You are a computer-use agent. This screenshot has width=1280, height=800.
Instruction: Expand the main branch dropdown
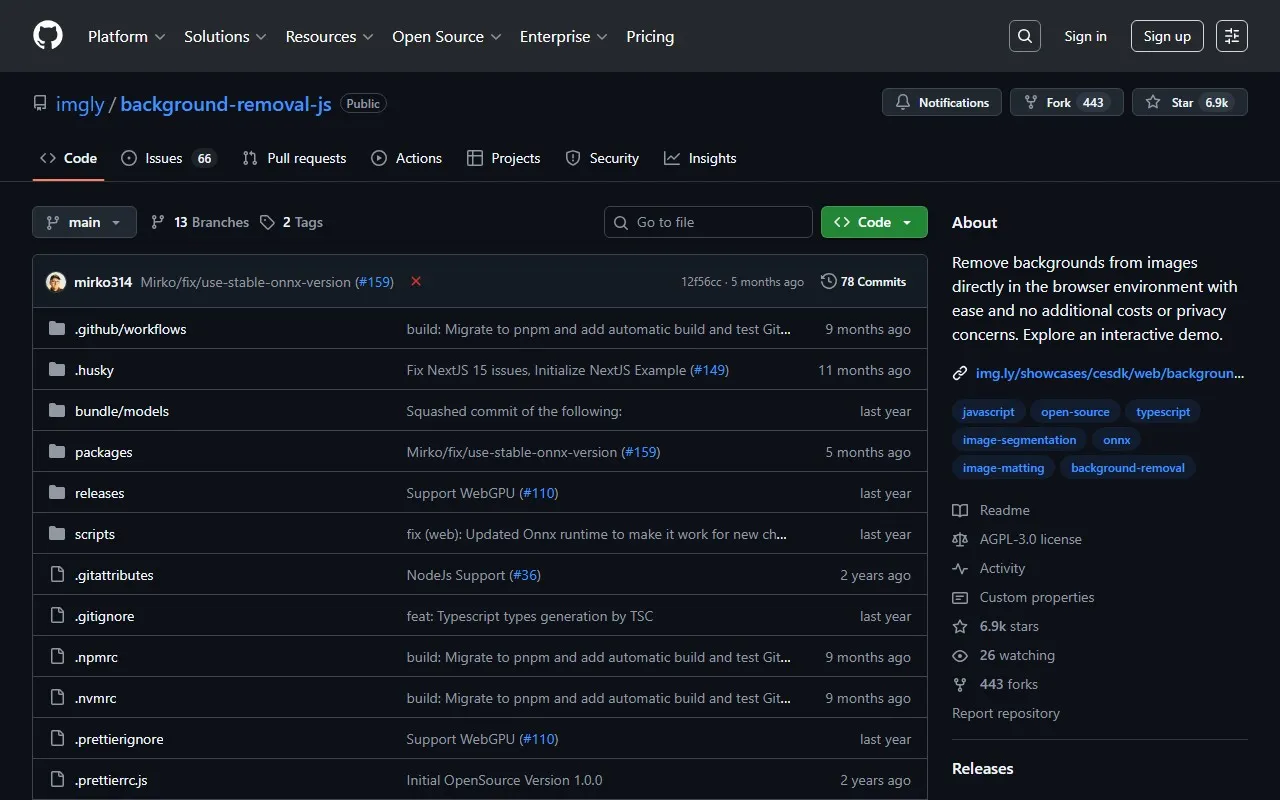84,222
